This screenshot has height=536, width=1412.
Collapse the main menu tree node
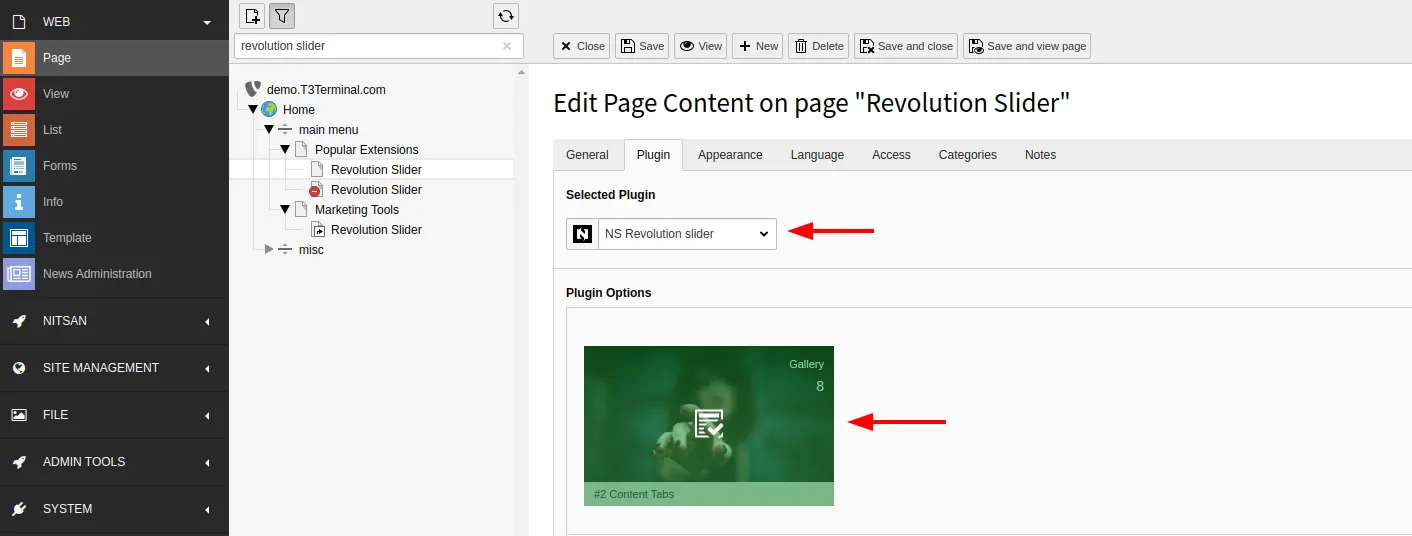tap(269, 129)
